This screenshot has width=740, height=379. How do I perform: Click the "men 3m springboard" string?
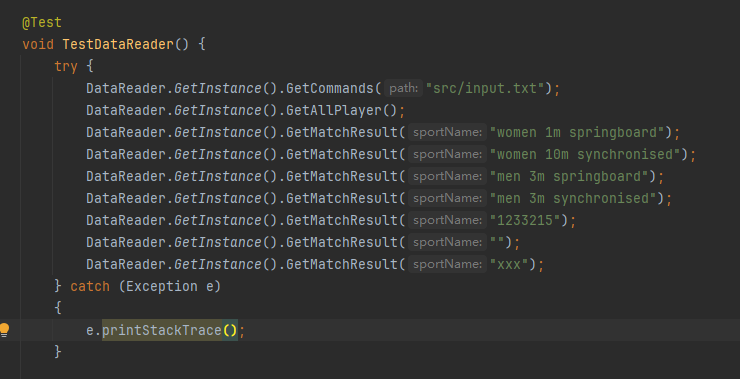tap(569, 177)
